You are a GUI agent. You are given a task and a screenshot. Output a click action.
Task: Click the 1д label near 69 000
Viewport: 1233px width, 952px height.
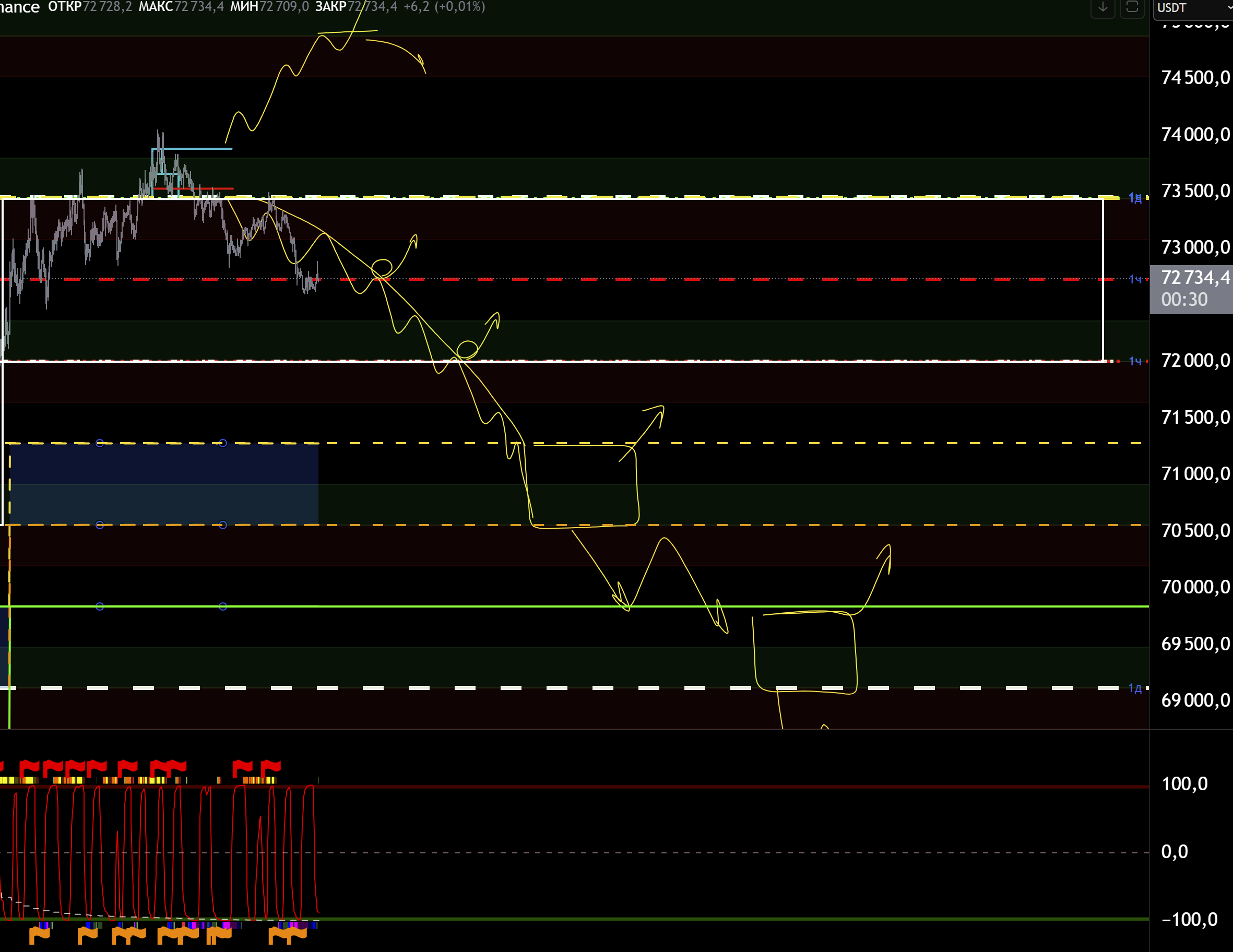[x=1135, y=688]
